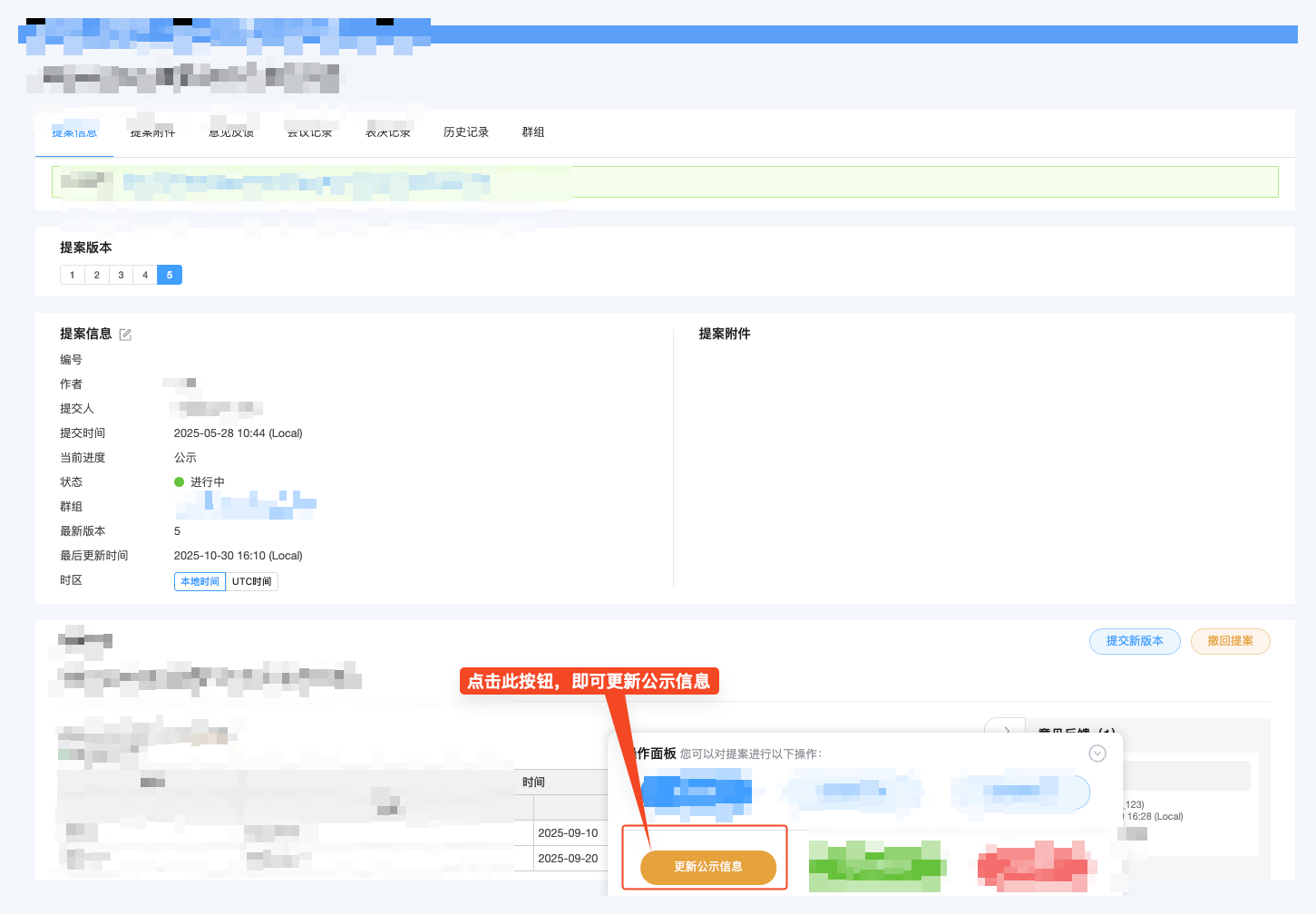The image size is (1316, 914).
Task: Collapse the 操作面板 using its chevron
Action: [1097, 753]
